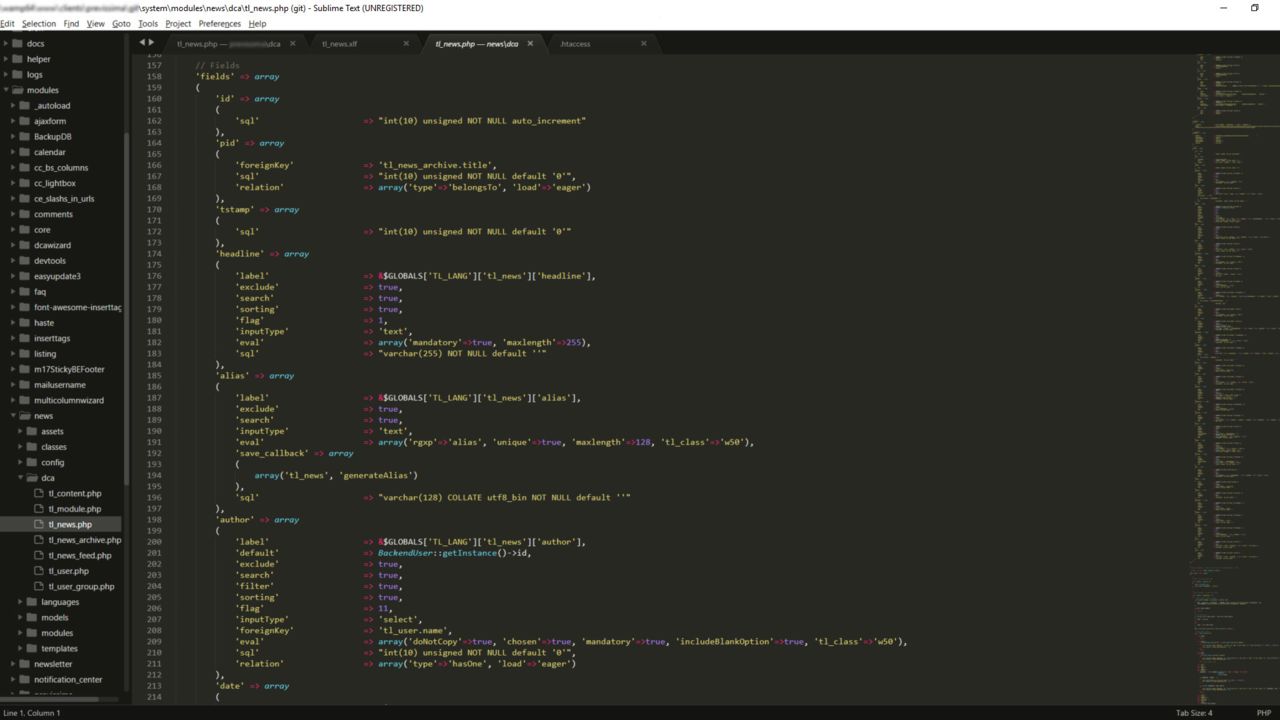This screenshot has height=720, width=1280.
Task: Click the left tab scroll arrow
Action: [x=142, y=42]
